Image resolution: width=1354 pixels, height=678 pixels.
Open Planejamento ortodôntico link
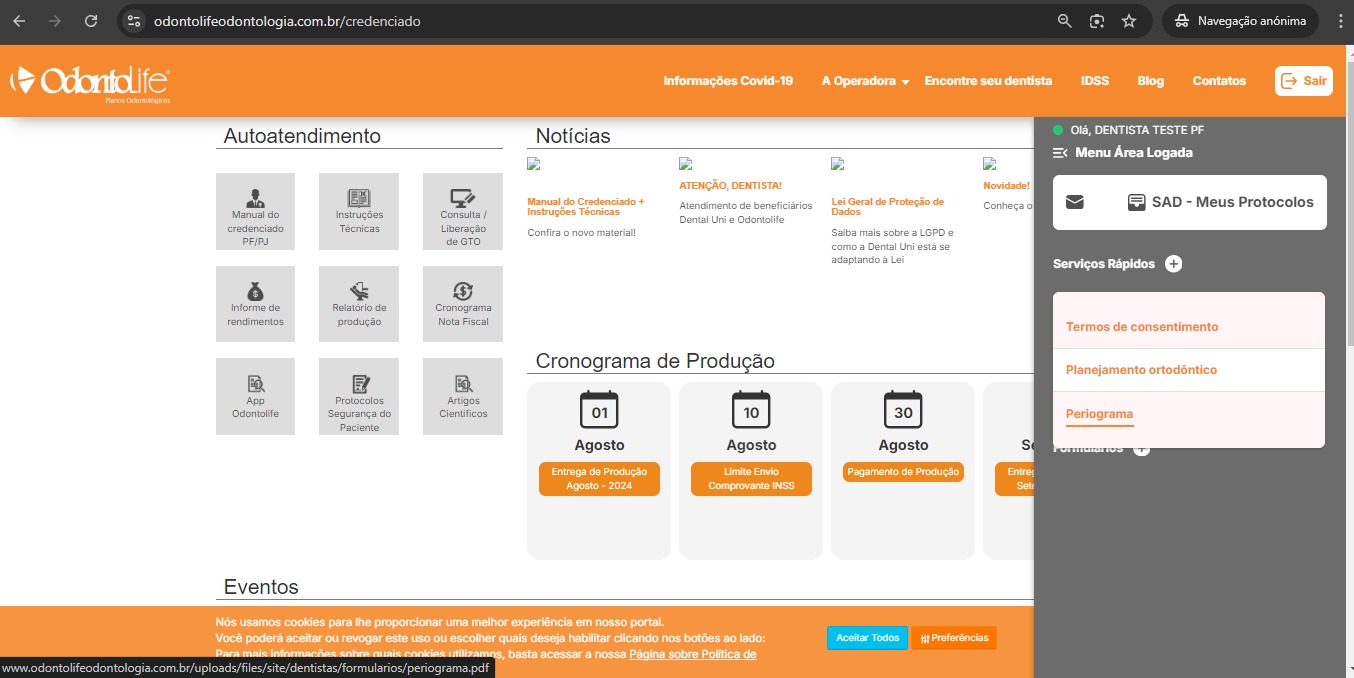[x=1141, y=370]
